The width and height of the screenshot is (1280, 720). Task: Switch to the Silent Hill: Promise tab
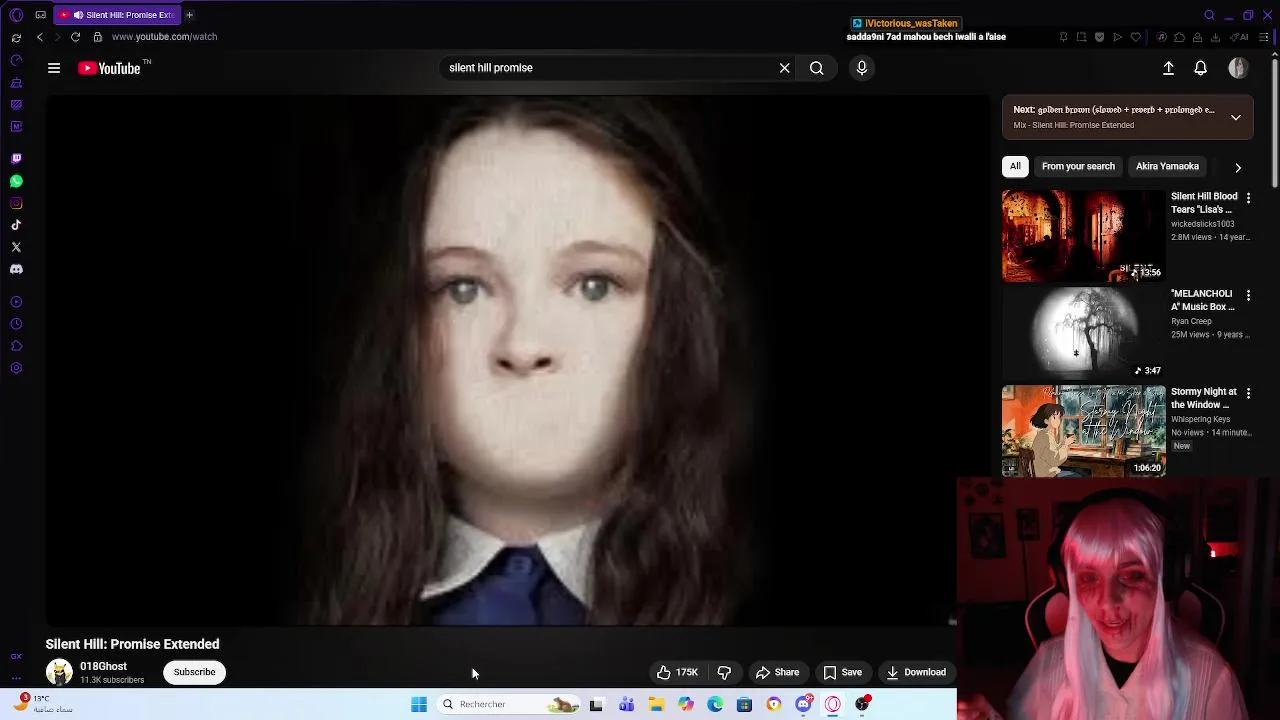(118, 15)
